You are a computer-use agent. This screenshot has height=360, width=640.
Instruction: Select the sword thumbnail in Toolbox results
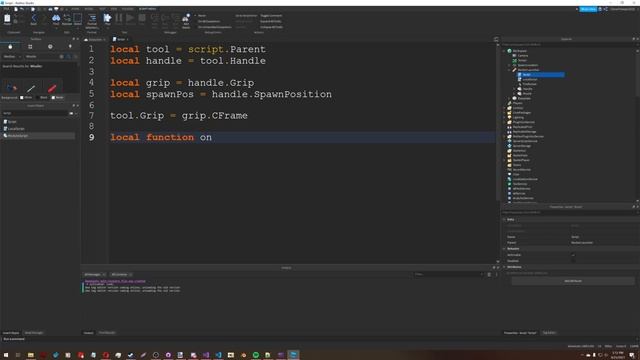coord(31,88)
